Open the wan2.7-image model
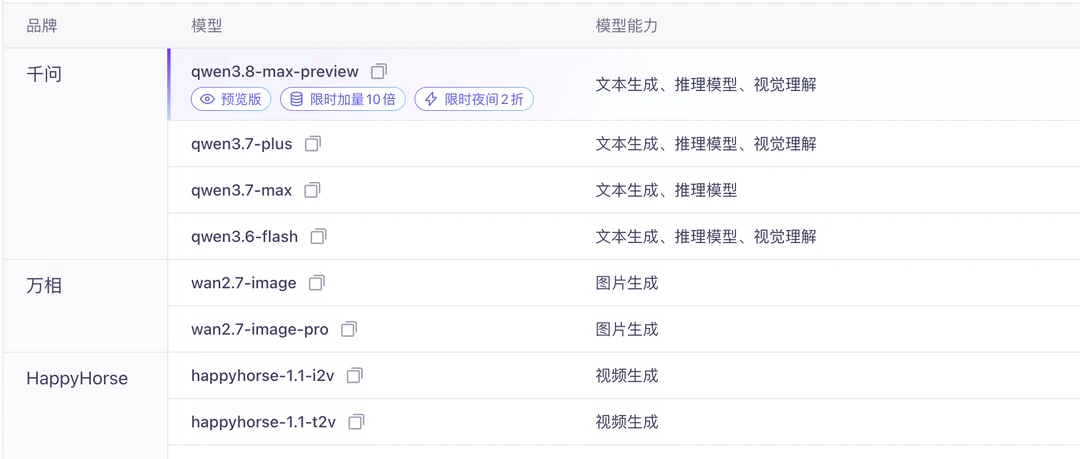1080x459 pixels. (x=244, y=283)
